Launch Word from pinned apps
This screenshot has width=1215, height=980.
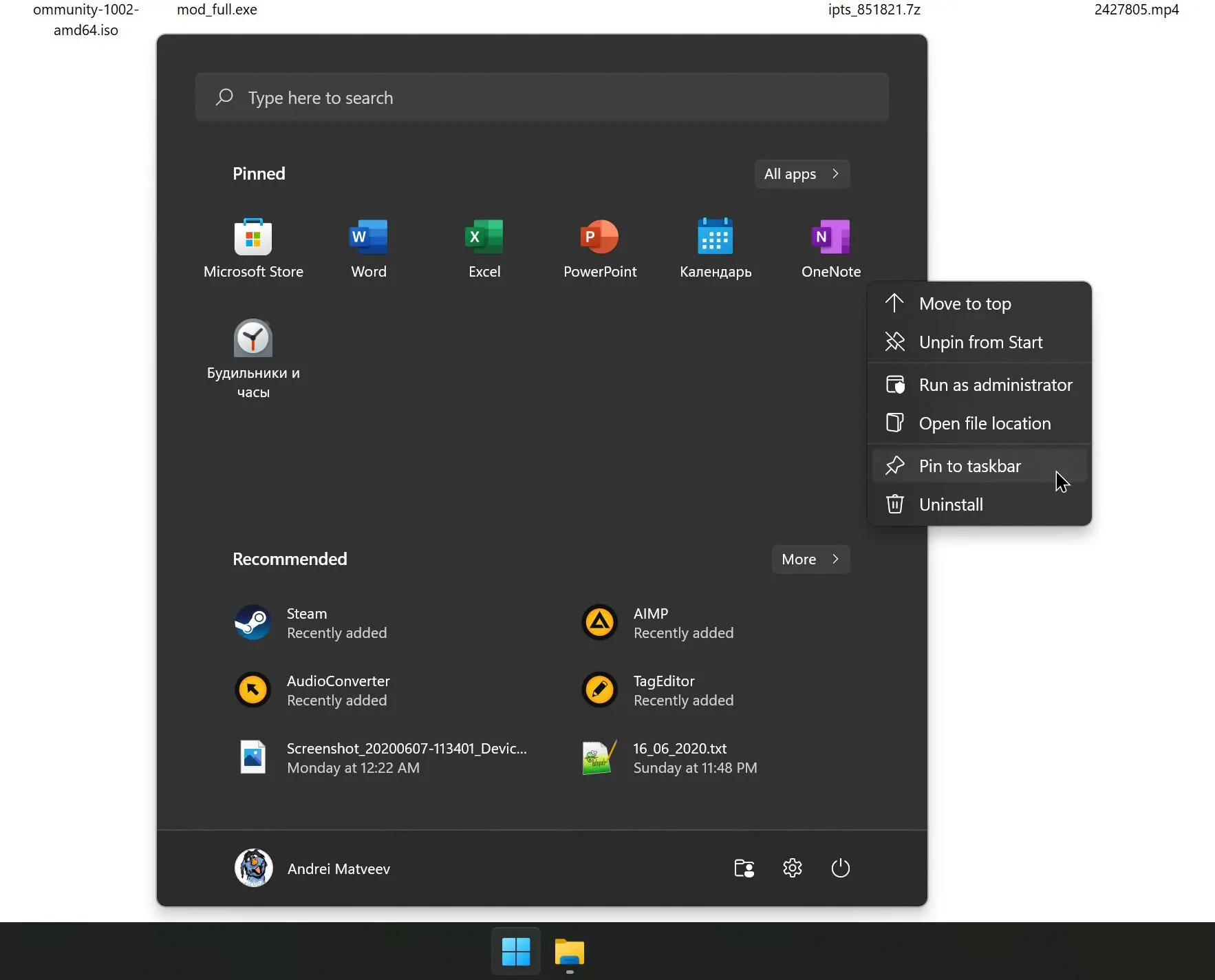pyautogui.click(x=369, y=248)
